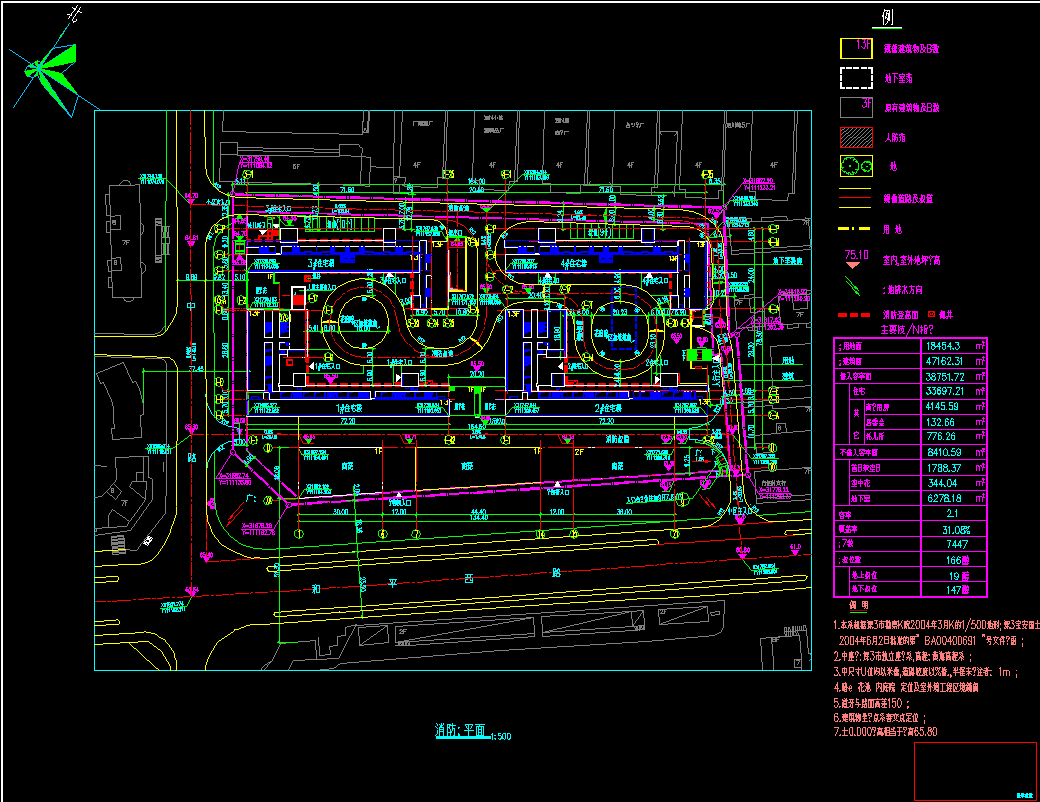This screenshot has height=802, width=1040.
Task: Select the 776.26 value in the table
Action: point(941,436)
